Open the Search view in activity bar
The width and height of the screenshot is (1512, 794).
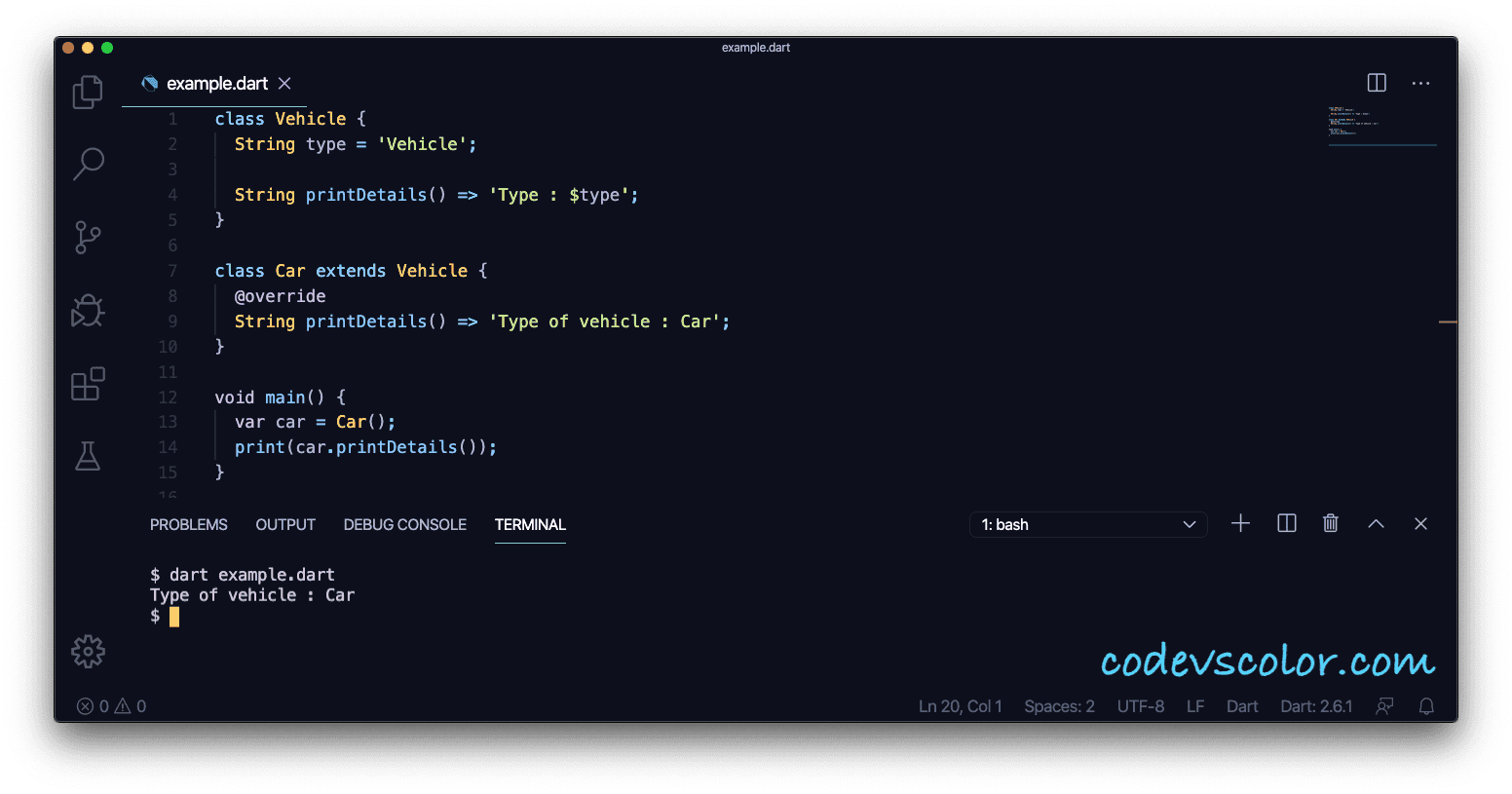pyautogui.click(x=88, y=164)
